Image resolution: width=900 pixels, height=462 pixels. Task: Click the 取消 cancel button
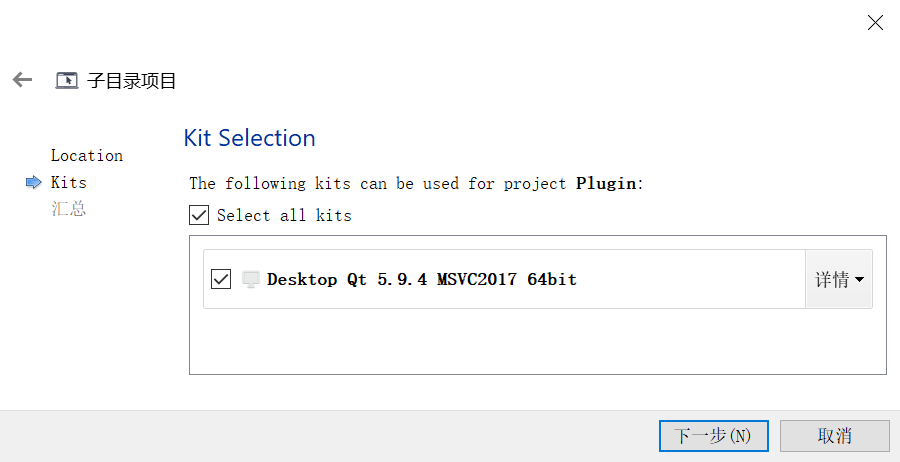[835, 436]
